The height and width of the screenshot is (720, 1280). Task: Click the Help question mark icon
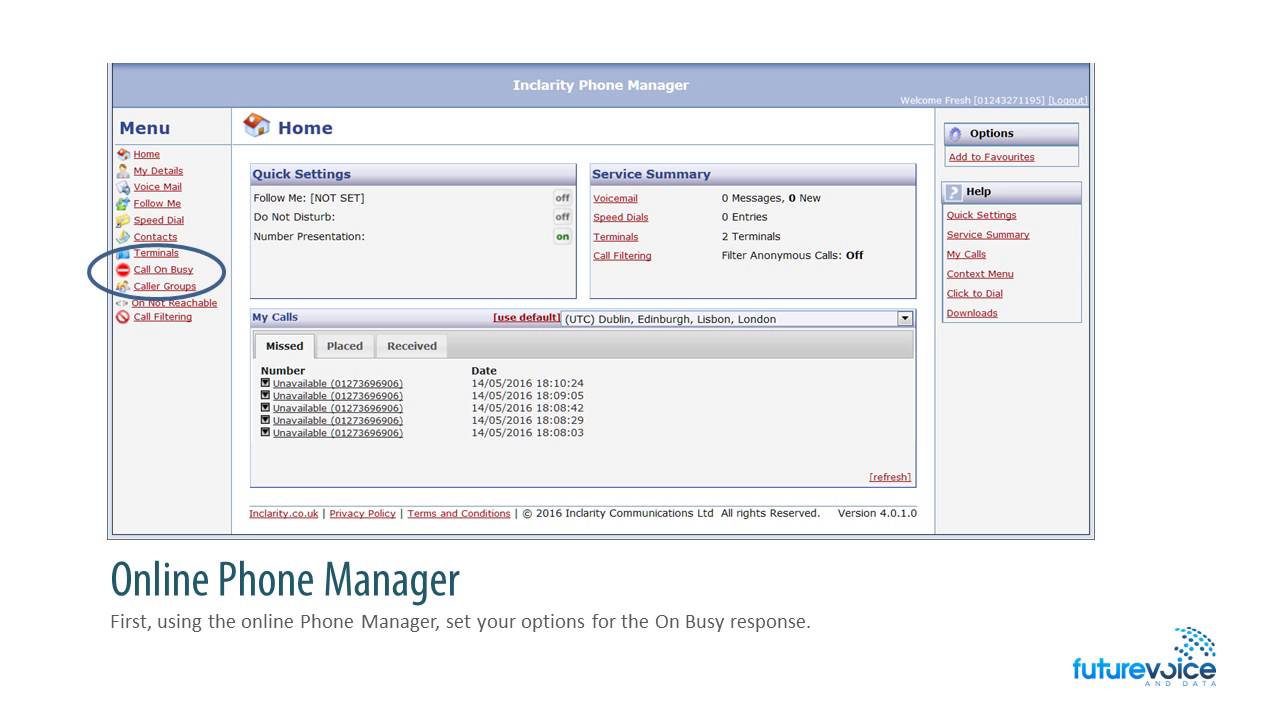954,192
